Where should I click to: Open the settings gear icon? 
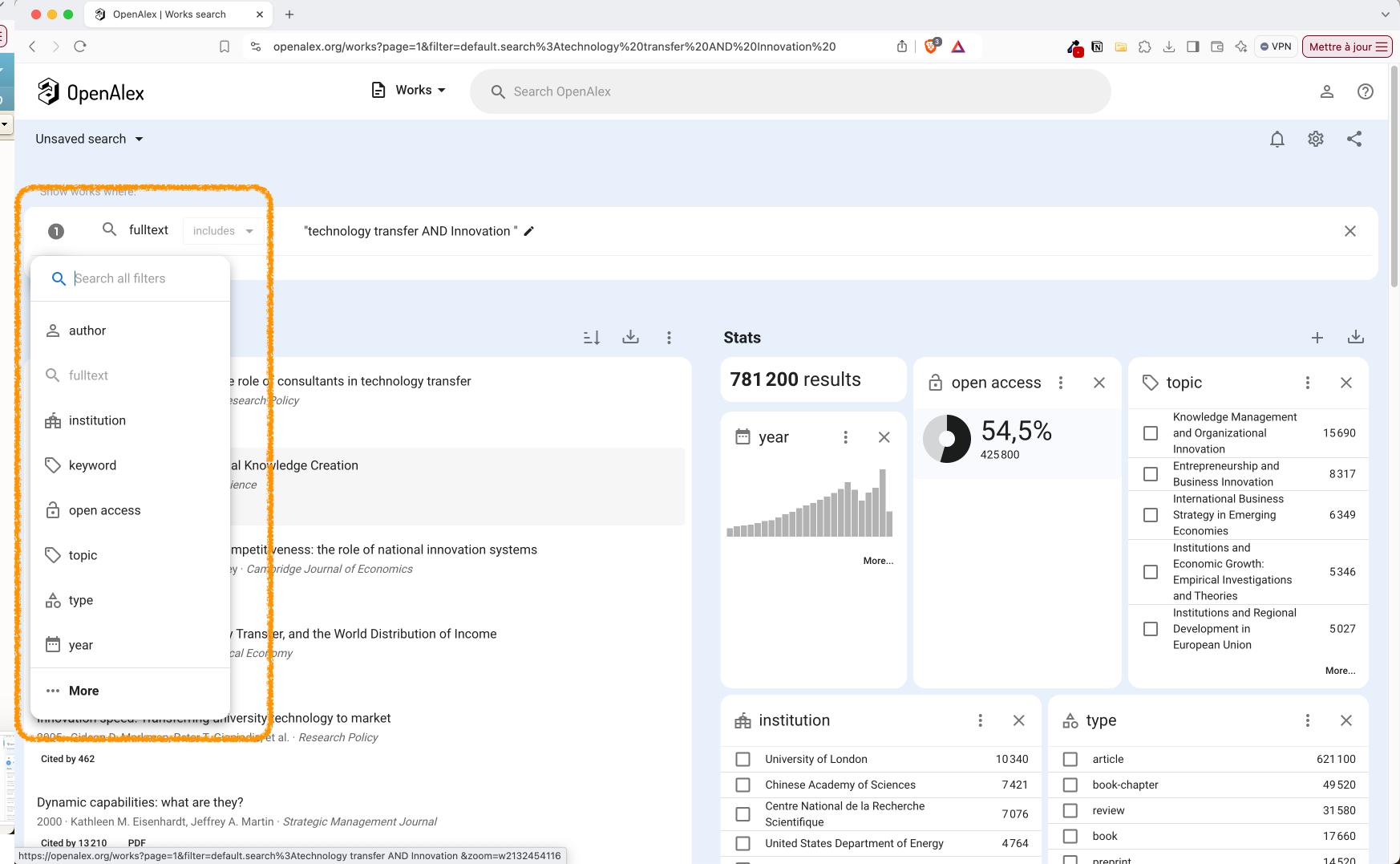(x=1315, y=140)
